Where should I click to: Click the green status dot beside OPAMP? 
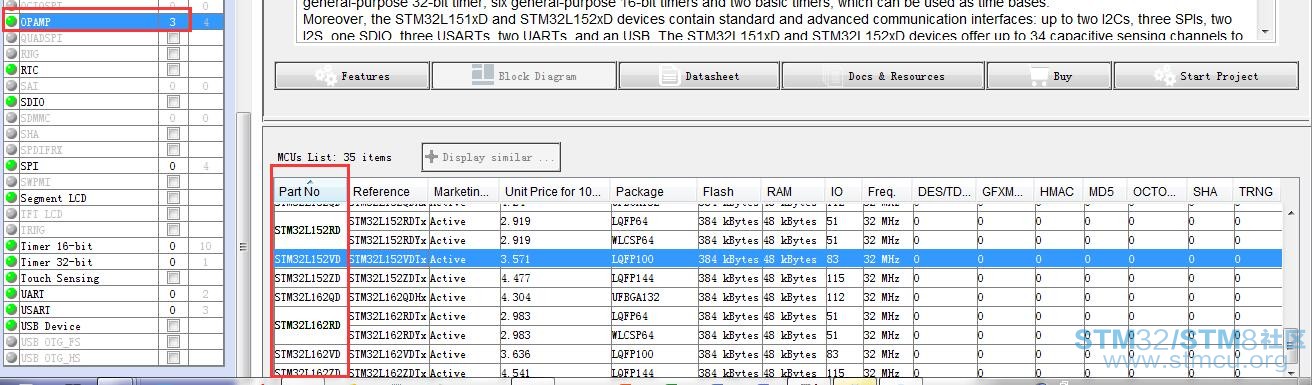click(x=11, y=21)
